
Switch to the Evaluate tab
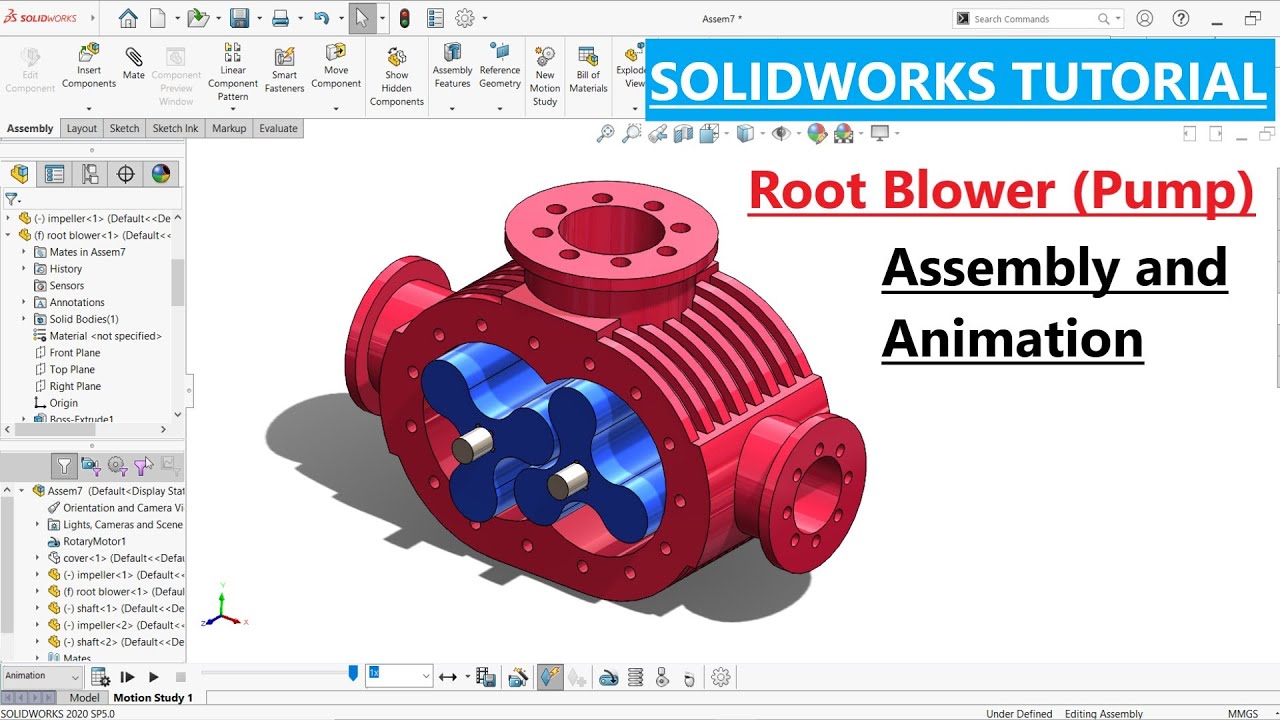point(278,128)
